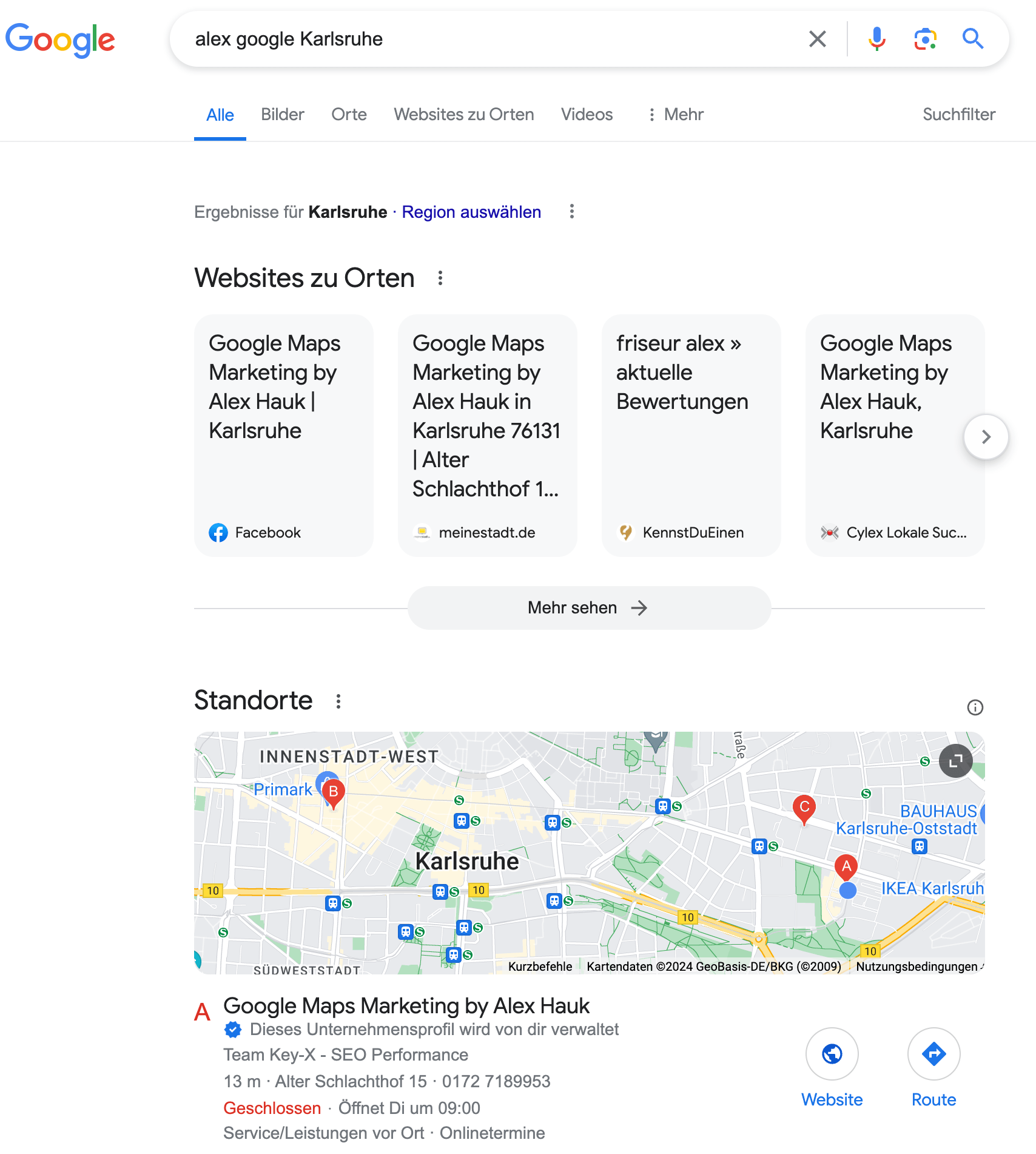Select map pin A
This screenshot has height=1154, width=1036.
(846, 868)
